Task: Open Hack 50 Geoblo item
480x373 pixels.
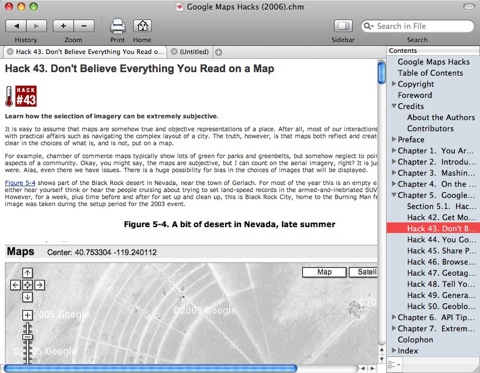Action: (441, 306)
